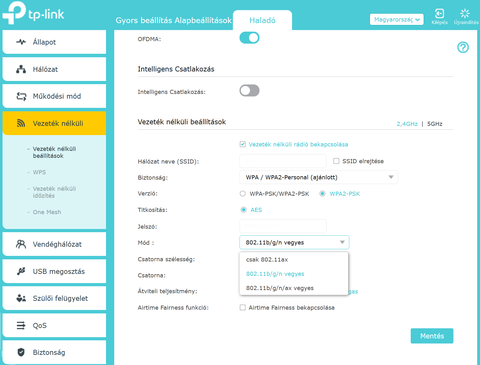Viewport: 480px width, 365px height.
Task: Click the Újraindítás reboot icon
Action: click(465, 14)
